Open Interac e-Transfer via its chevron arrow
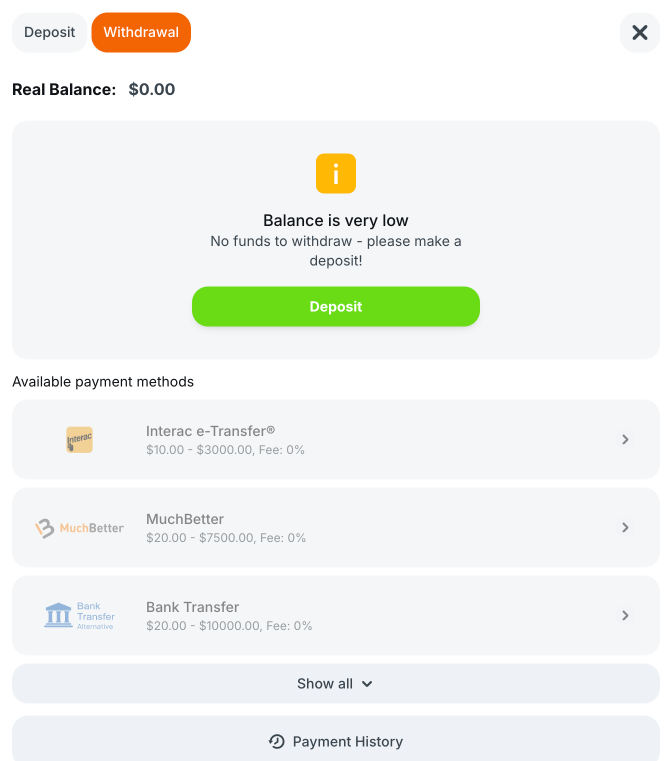Viewport: 671px width, 761px height. [625, 439]
